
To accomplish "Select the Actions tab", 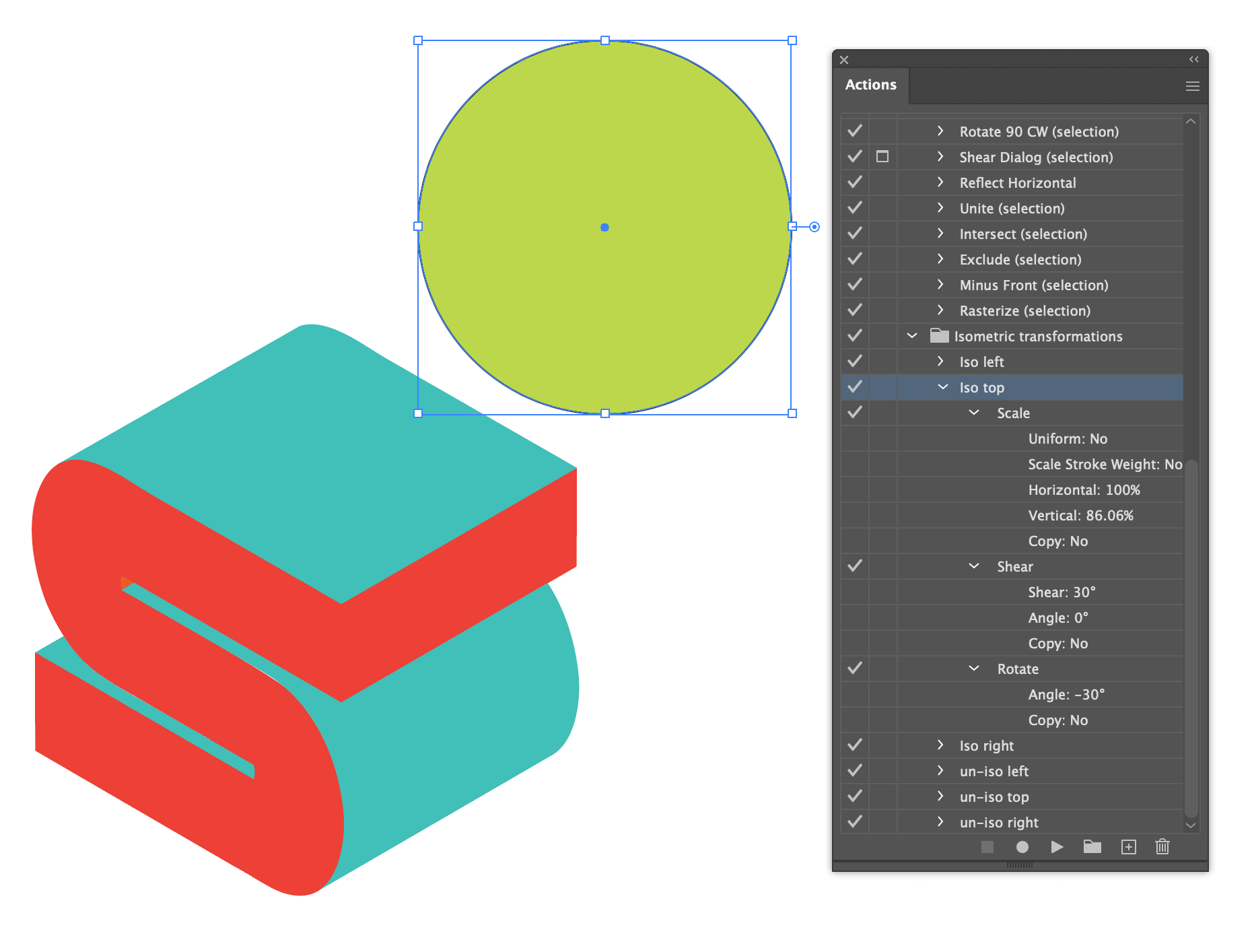I will point(872,85).
